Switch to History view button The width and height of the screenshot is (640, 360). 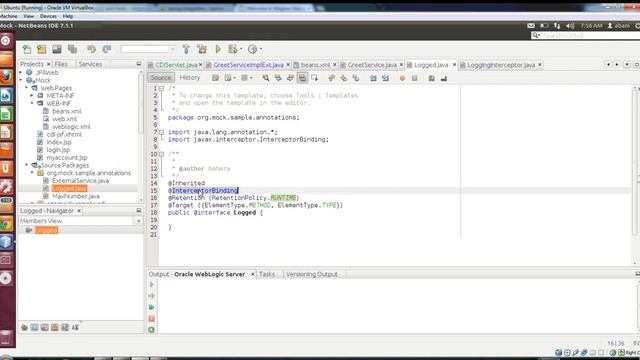[190, 78]
